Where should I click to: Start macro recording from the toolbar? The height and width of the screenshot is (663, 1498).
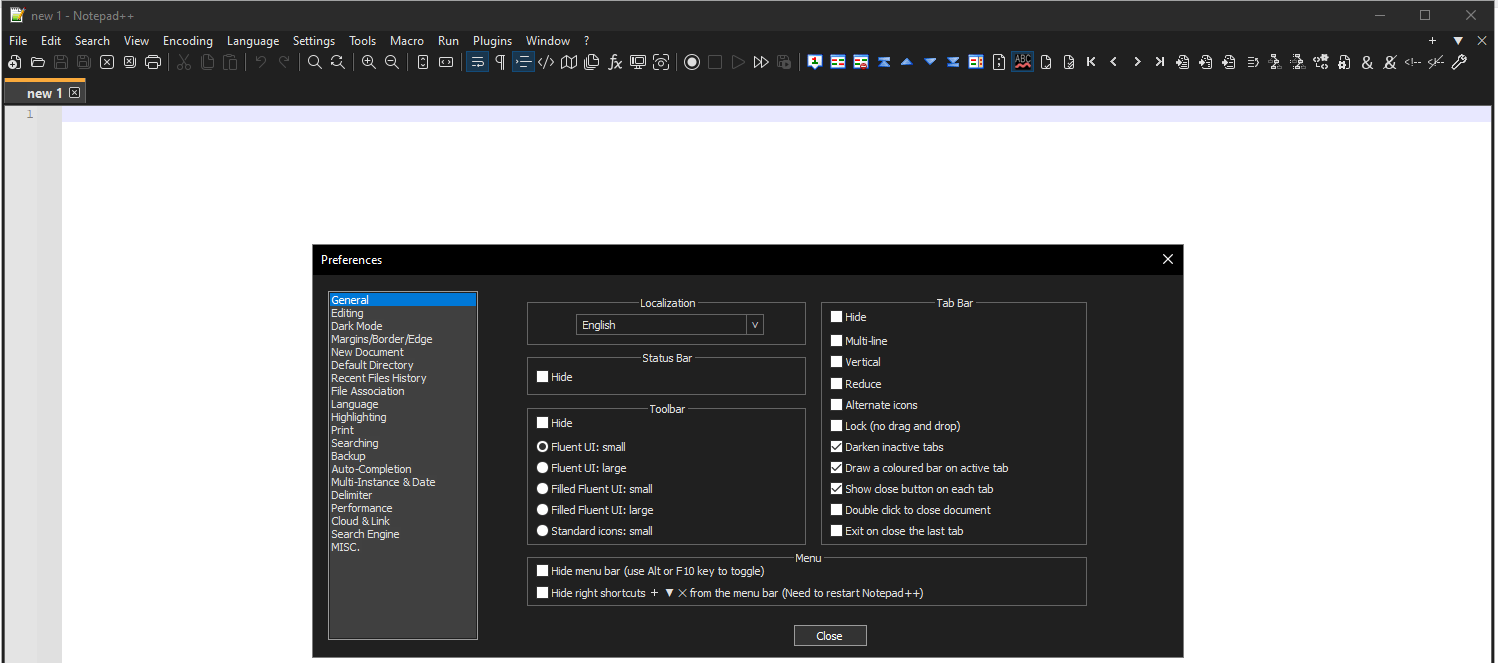click(692, 61)
